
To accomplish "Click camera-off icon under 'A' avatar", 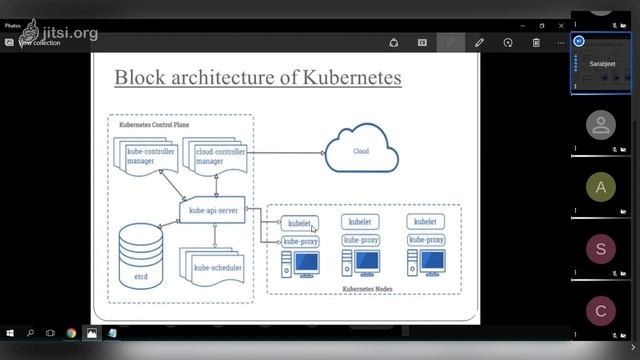I will tap(623, 212).
